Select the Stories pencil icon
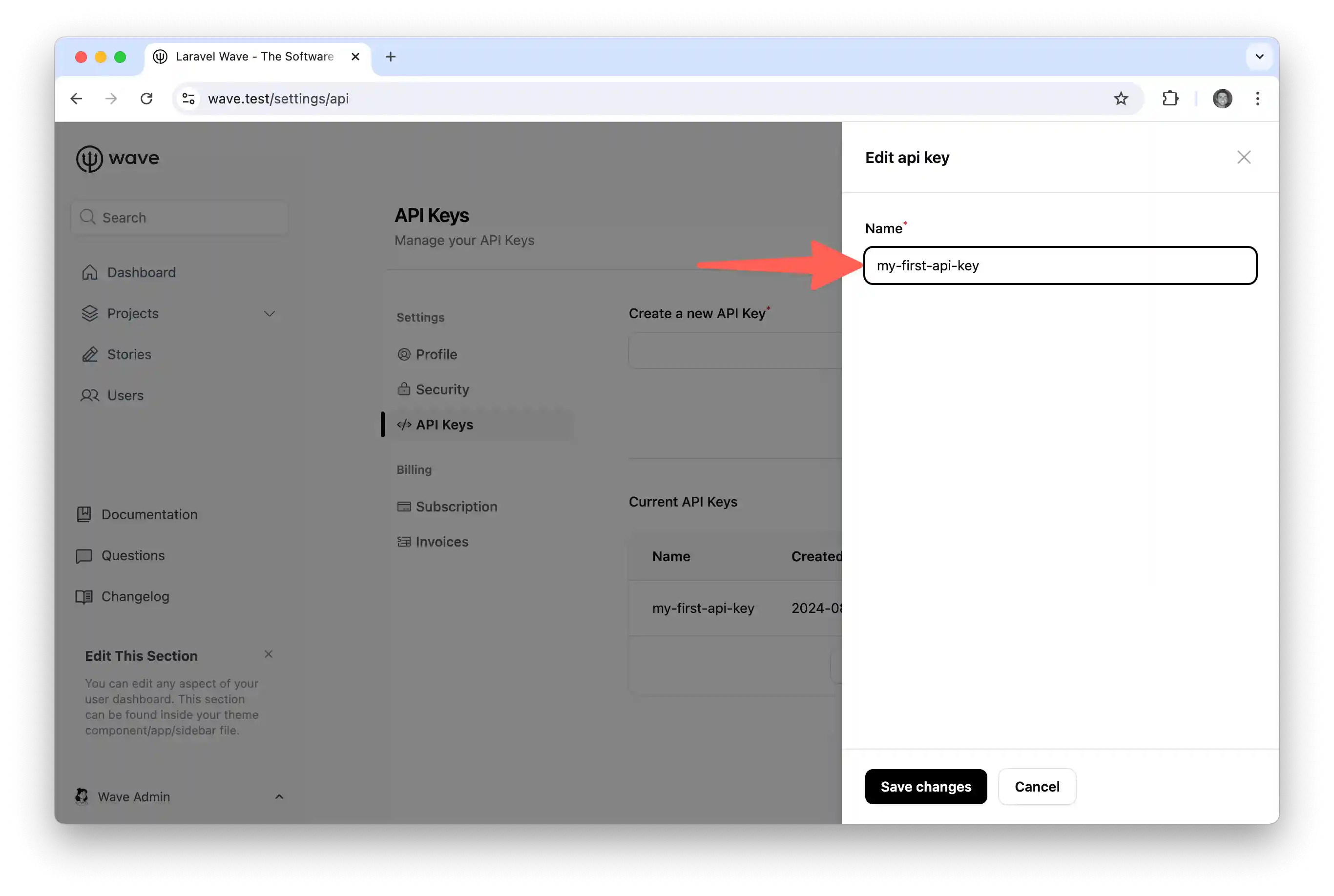Viewport: 1334px width, 896px height. click(90, 354)
